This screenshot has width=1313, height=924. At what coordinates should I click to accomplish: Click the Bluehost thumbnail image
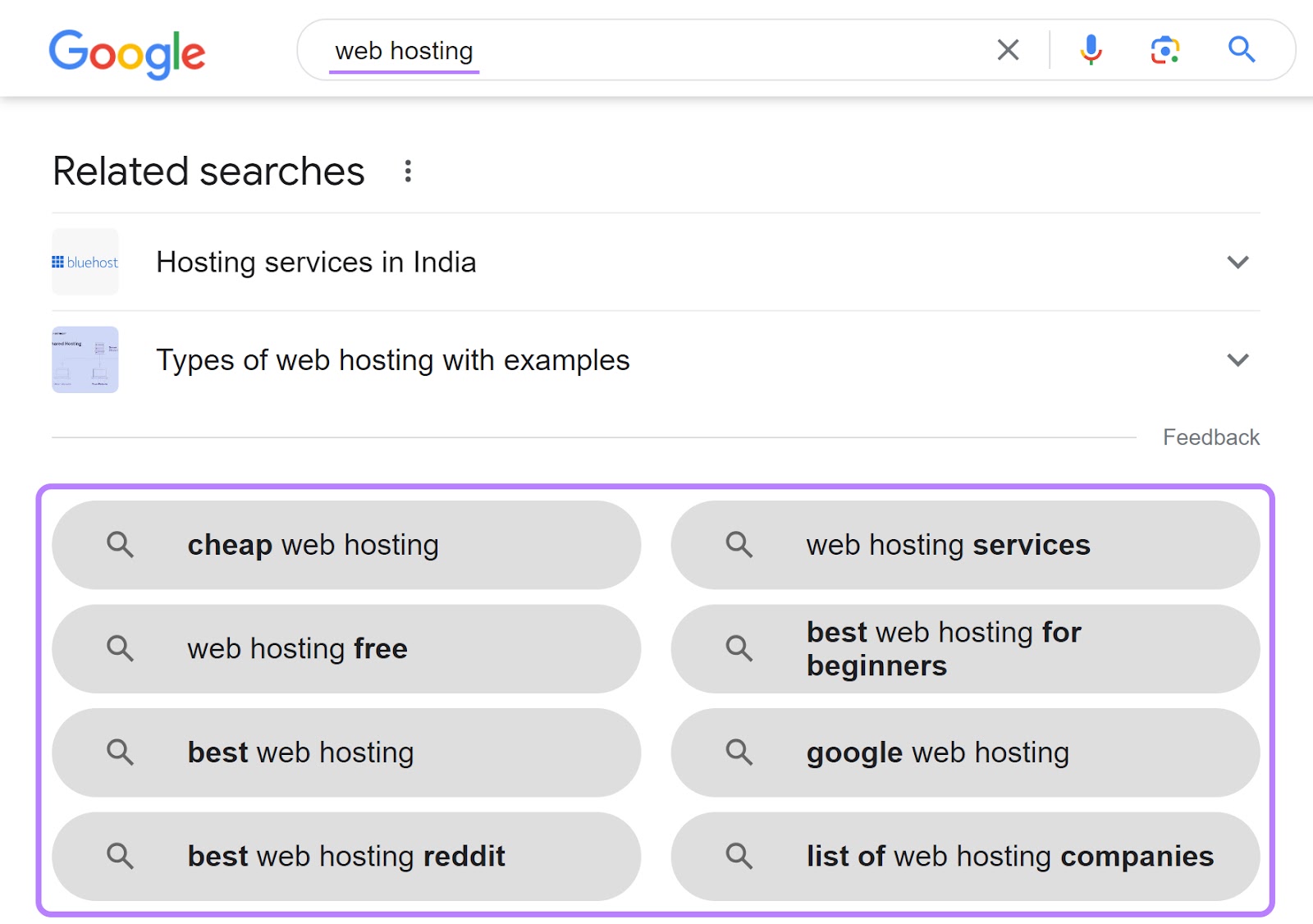point(85,262)
